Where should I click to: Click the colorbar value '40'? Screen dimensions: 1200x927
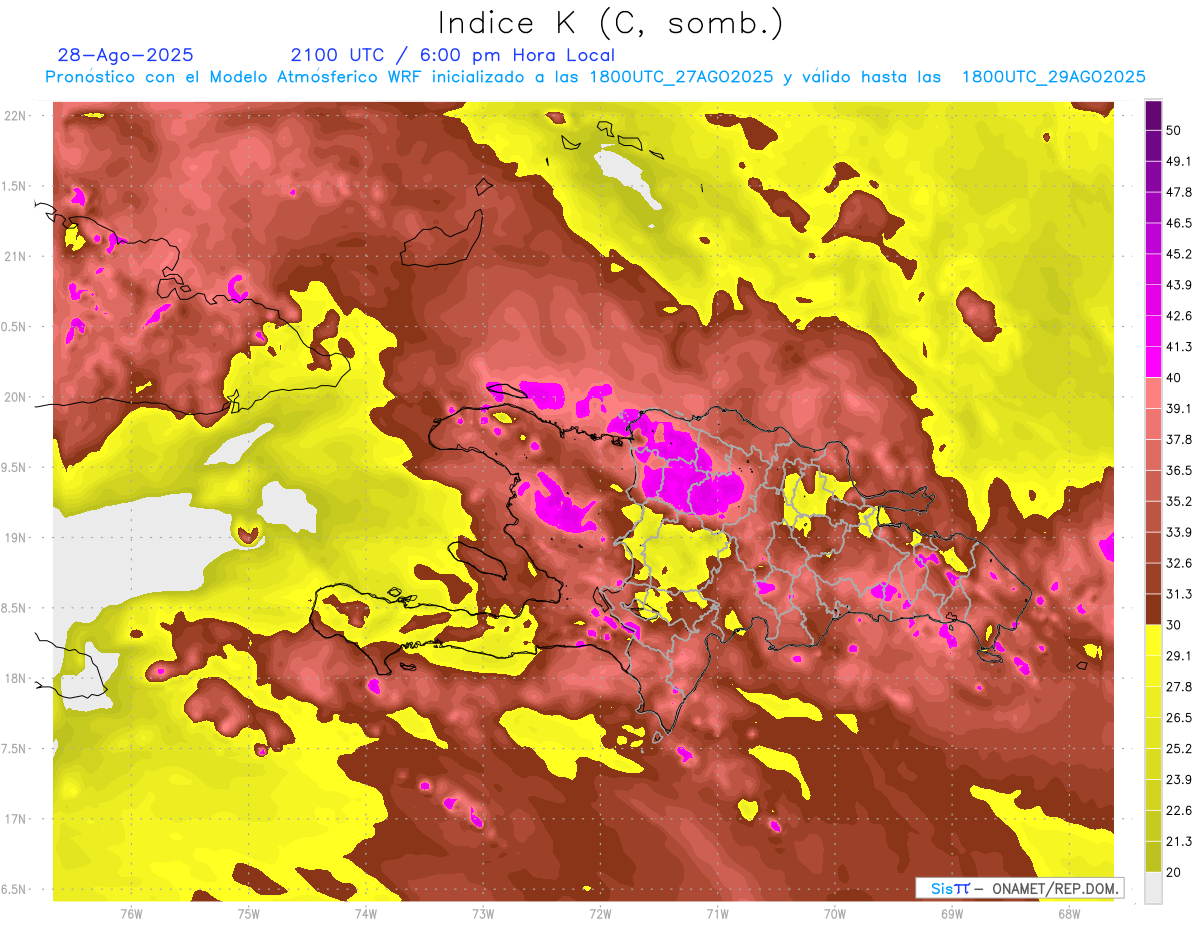pyautogui.click(x=1174, y=378)
